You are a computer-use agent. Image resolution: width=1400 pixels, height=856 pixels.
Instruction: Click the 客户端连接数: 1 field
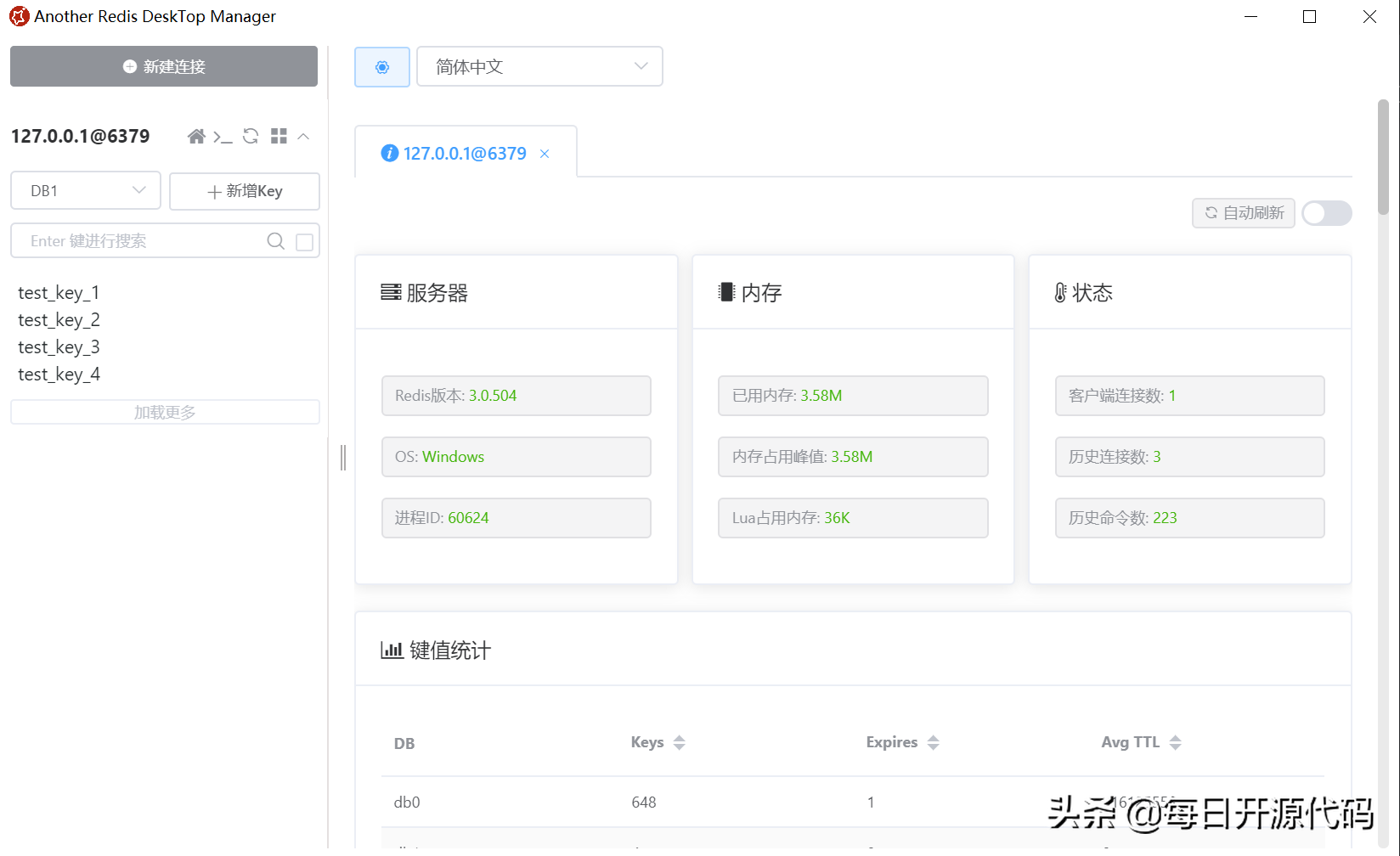(1189, 396)
